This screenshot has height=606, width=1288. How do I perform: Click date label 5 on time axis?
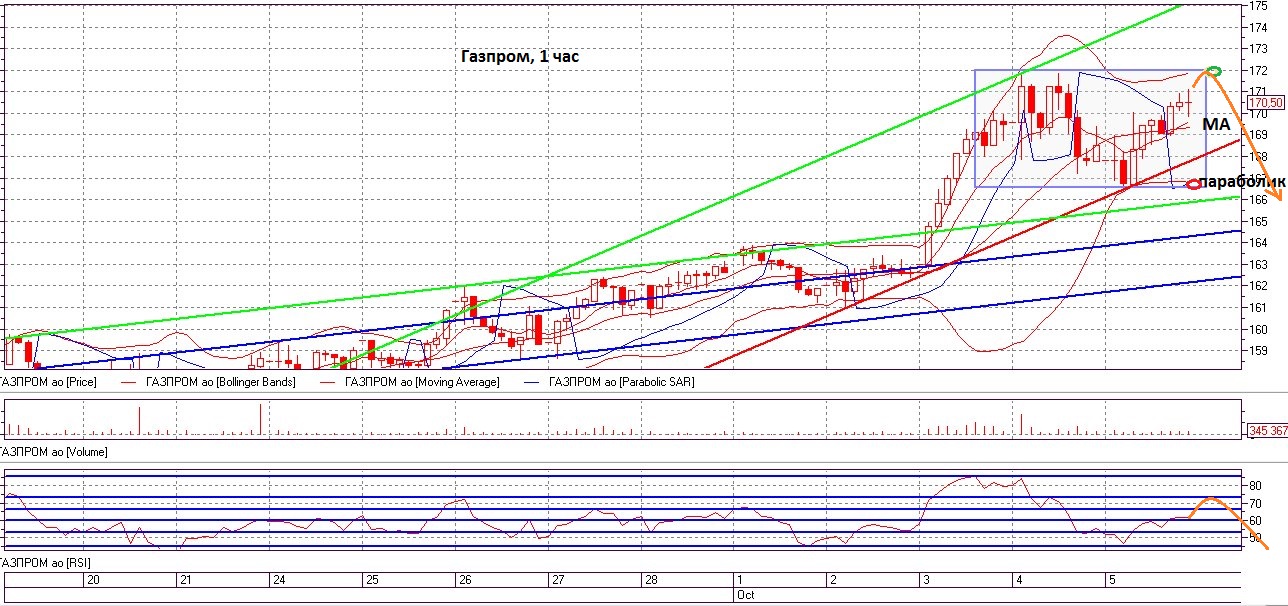[x=1111, y=580]
